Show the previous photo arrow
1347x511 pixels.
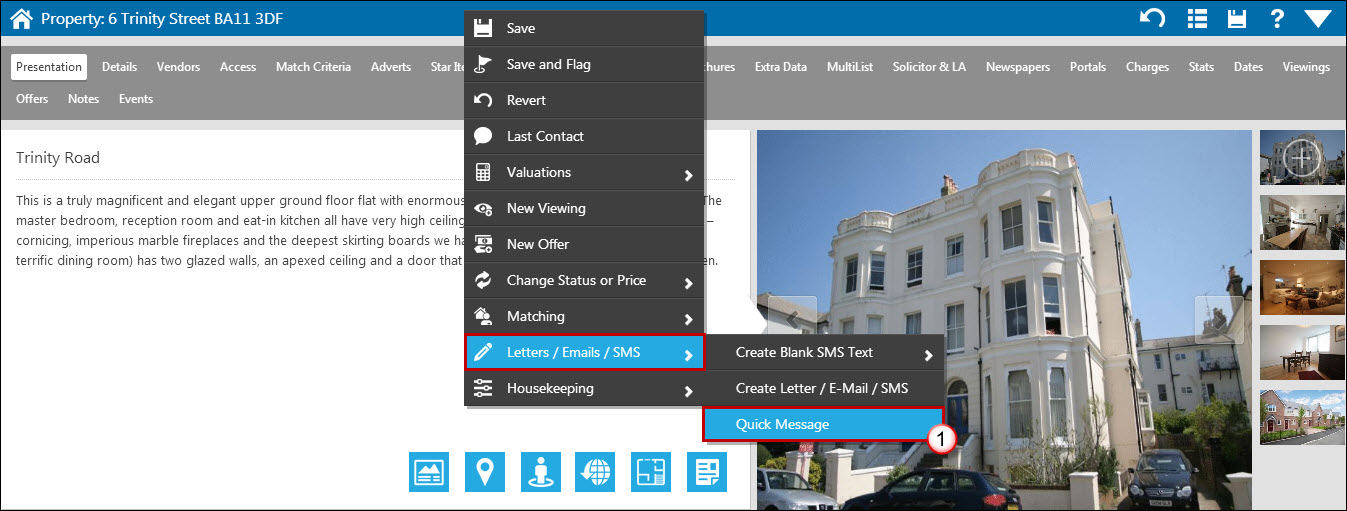(x=792, y=320)
